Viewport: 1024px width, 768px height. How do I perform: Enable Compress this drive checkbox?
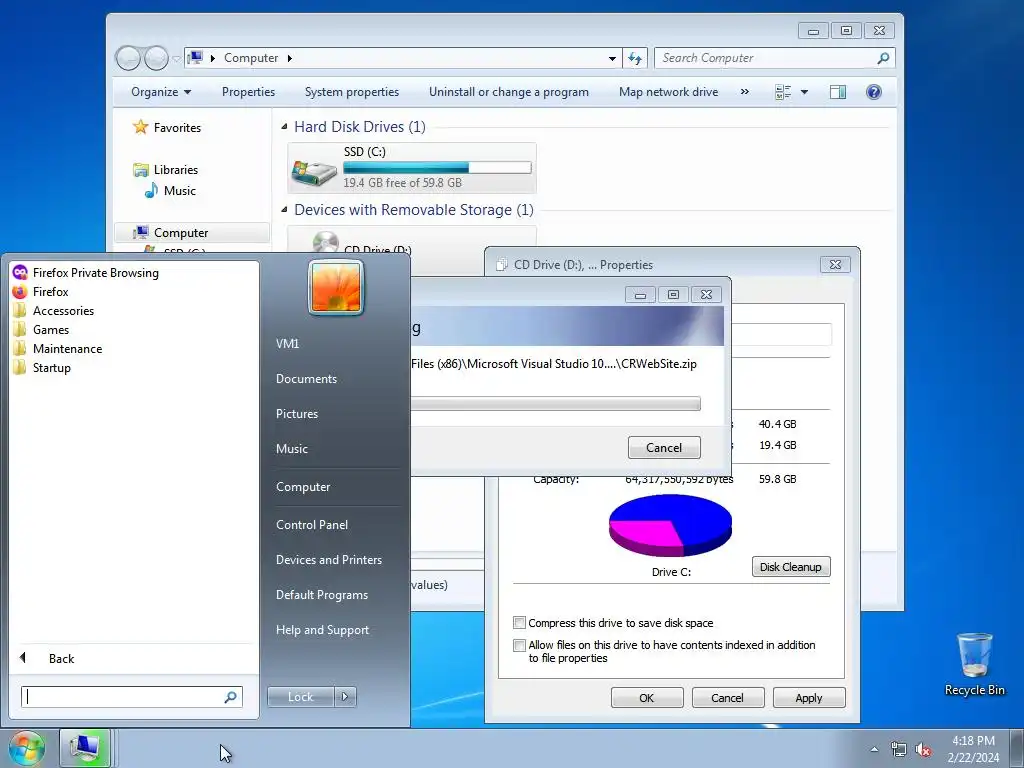520,622
